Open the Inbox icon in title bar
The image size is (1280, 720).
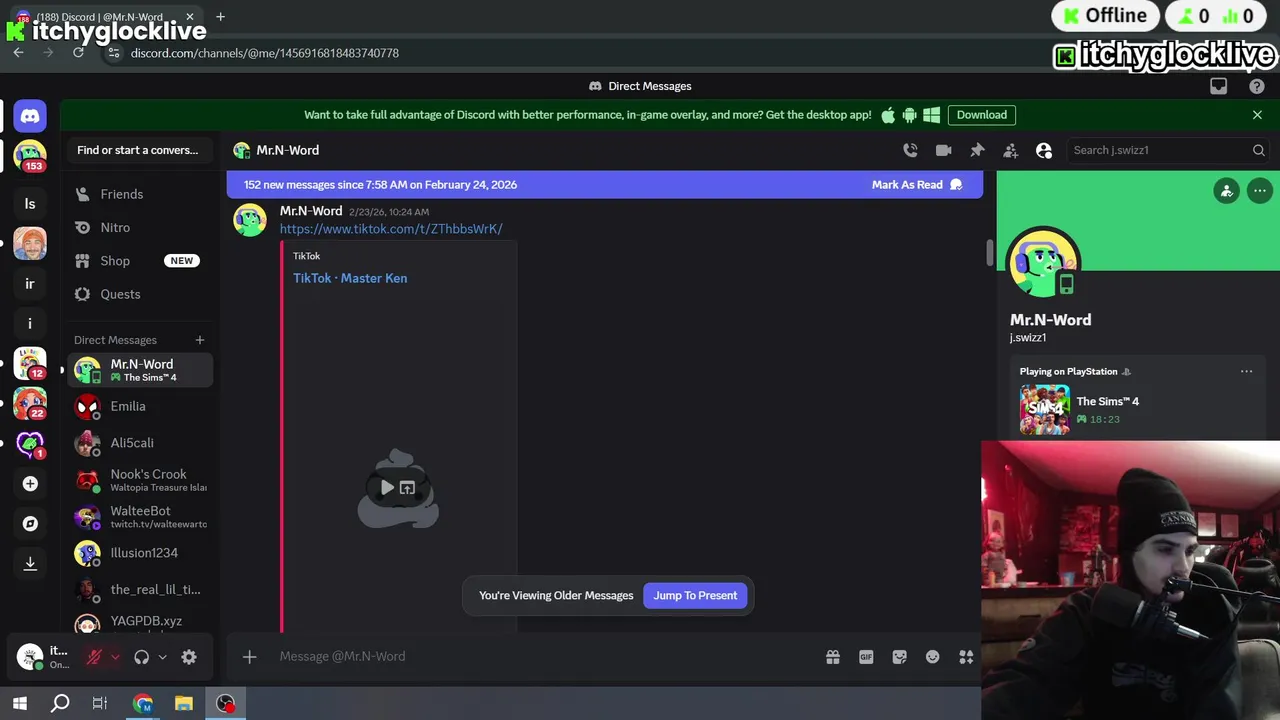coord(1218,86)
